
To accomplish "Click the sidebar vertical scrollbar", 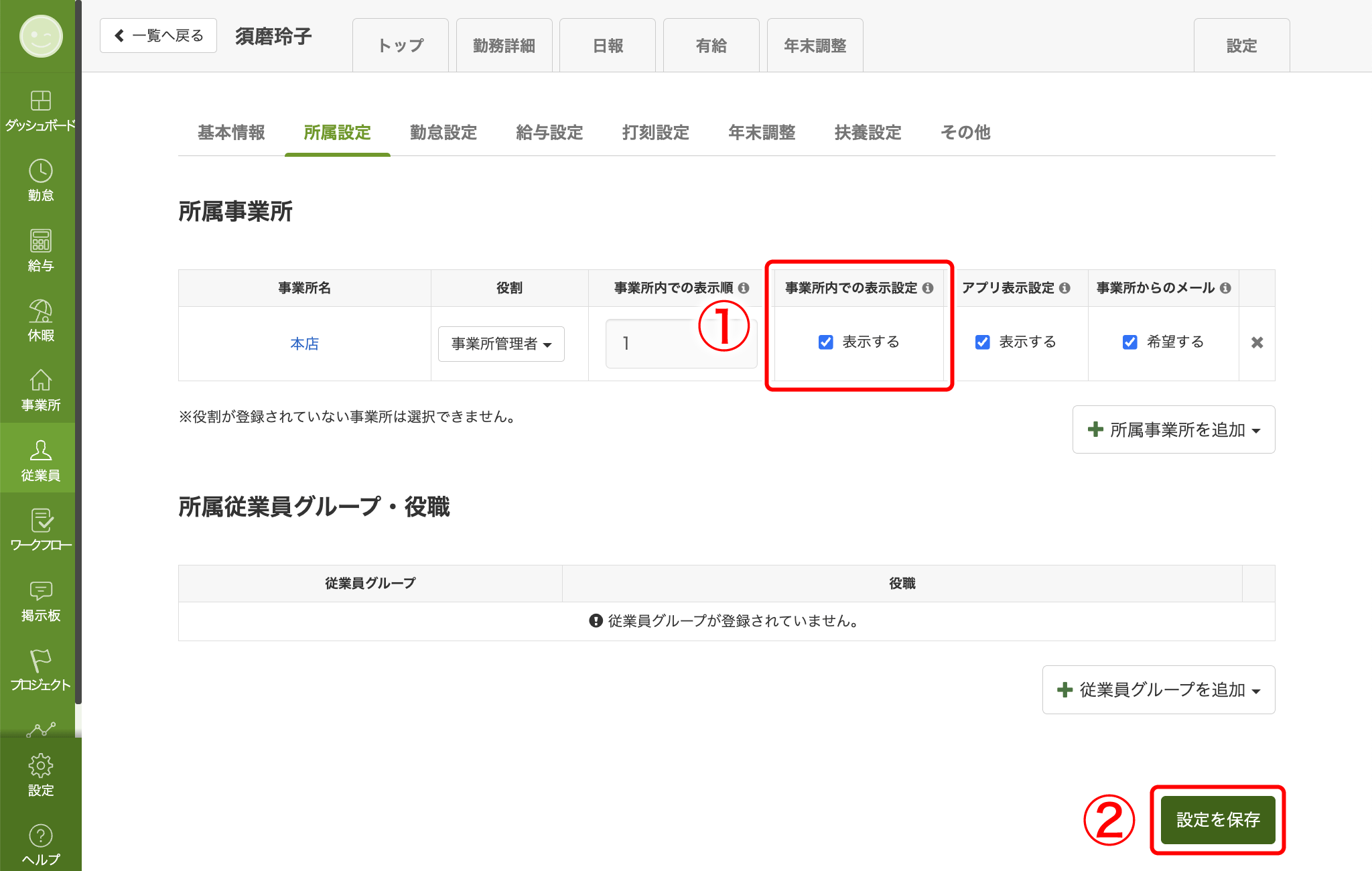I will coord(78,352).
